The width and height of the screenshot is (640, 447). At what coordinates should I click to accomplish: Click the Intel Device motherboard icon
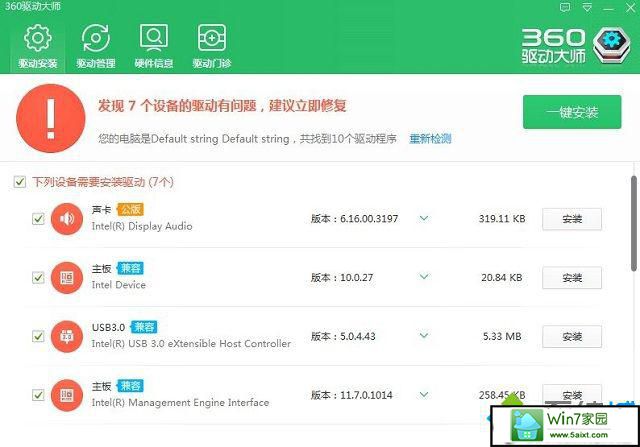[67, 278]
